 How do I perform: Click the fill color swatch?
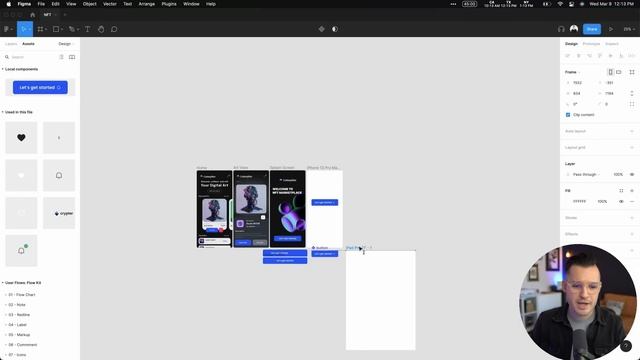coord(568,201)
